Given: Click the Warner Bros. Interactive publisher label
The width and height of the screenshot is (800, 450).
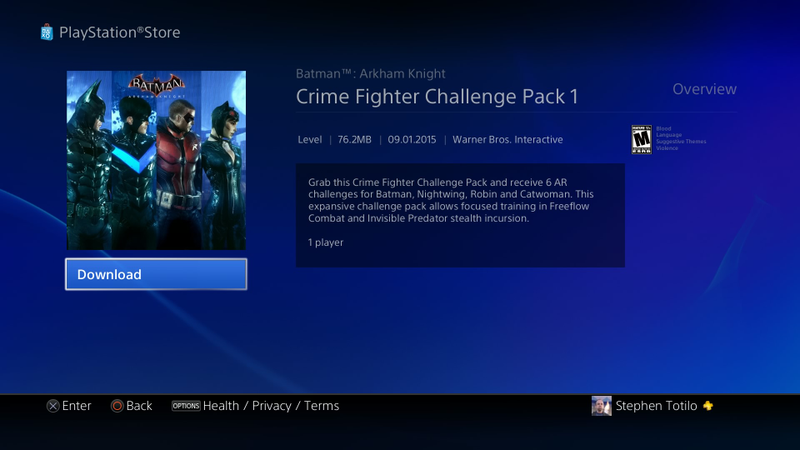Looking at the screenshot, I should 508,139.
